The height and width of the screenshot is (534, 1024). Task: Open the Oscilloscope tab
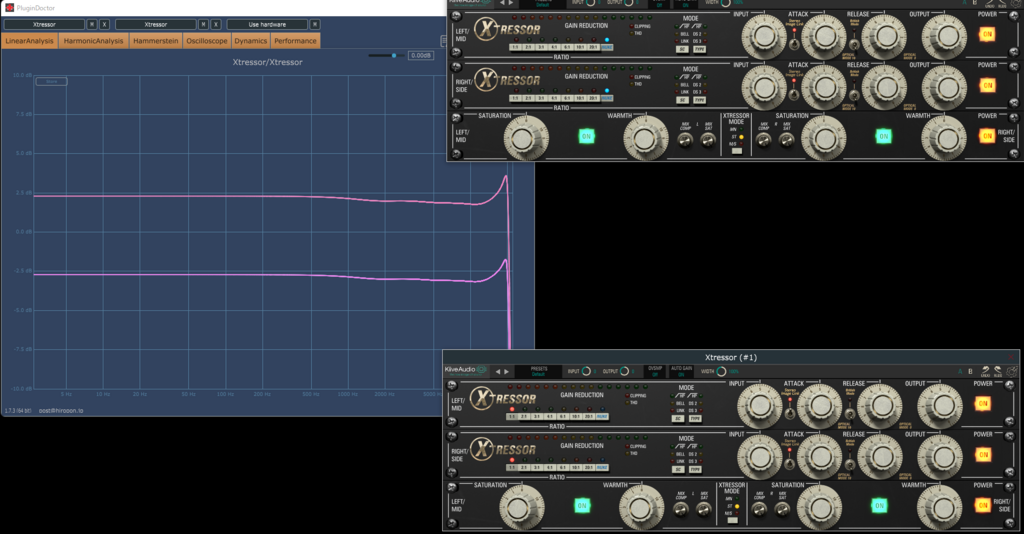pos(207,40)
